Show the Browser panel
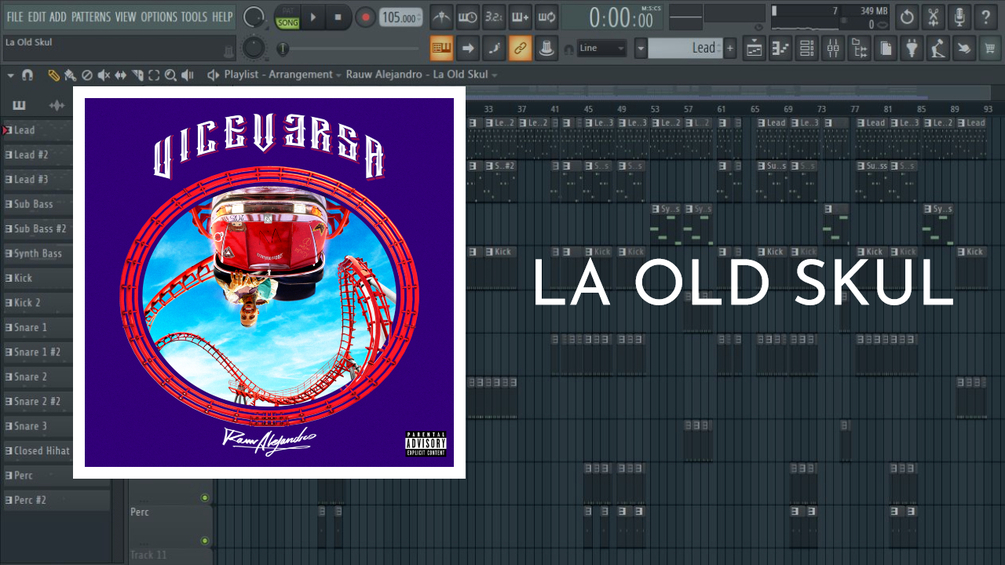This screenshot has width=1005, height=565. pos(860,48)
